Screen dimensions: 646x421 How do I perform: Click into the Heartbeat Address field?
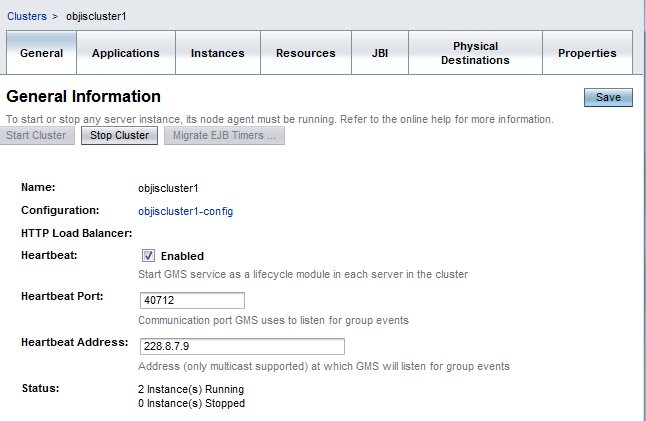coord(243,346)
